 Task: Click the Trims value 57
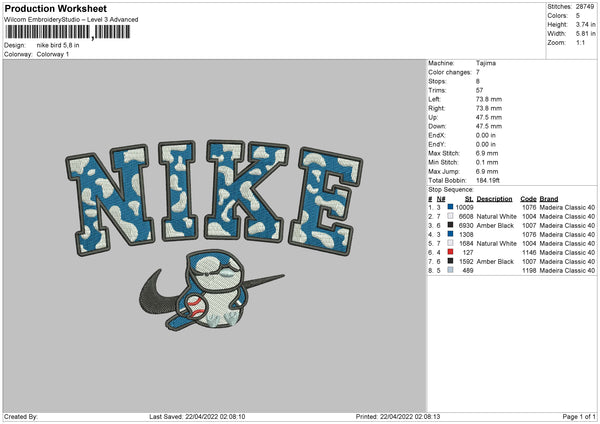(x=479, y=90)
